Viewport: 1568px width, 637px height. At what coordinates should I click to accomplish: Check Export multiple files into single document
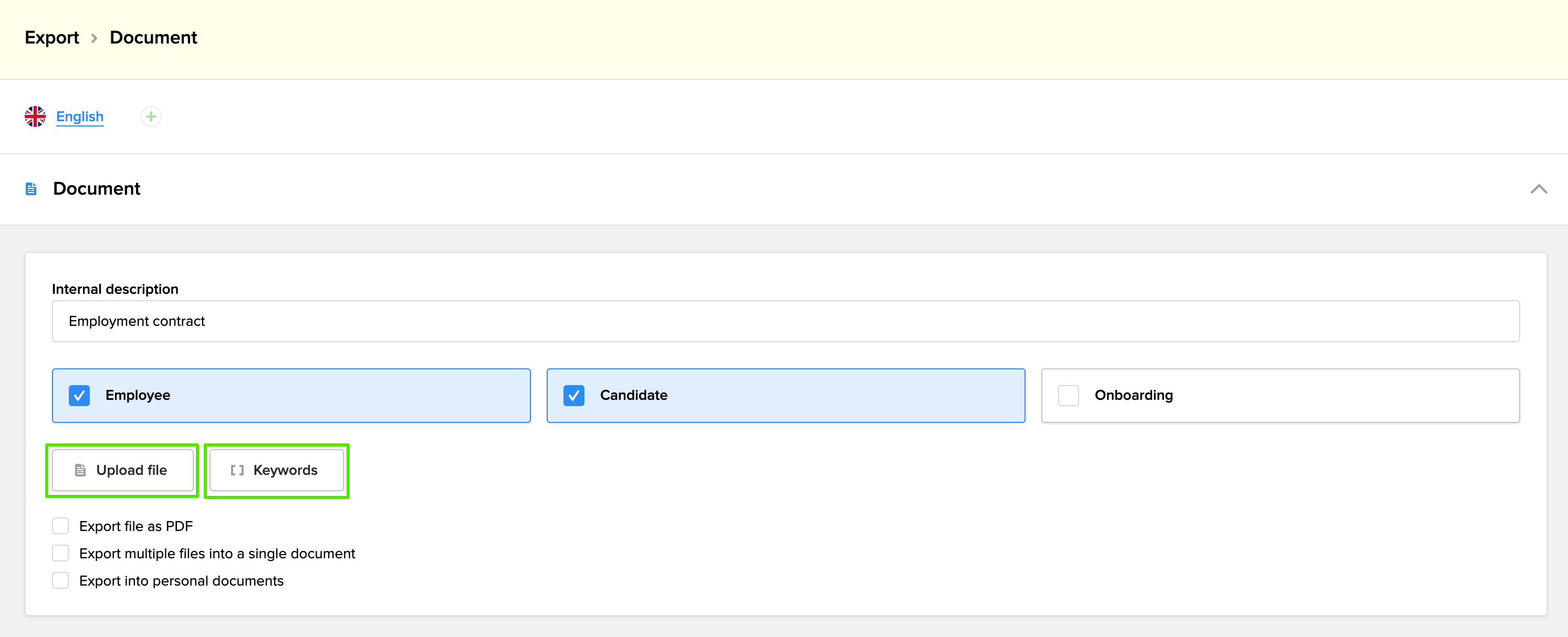pyautogui.click(x=60, y=553)
